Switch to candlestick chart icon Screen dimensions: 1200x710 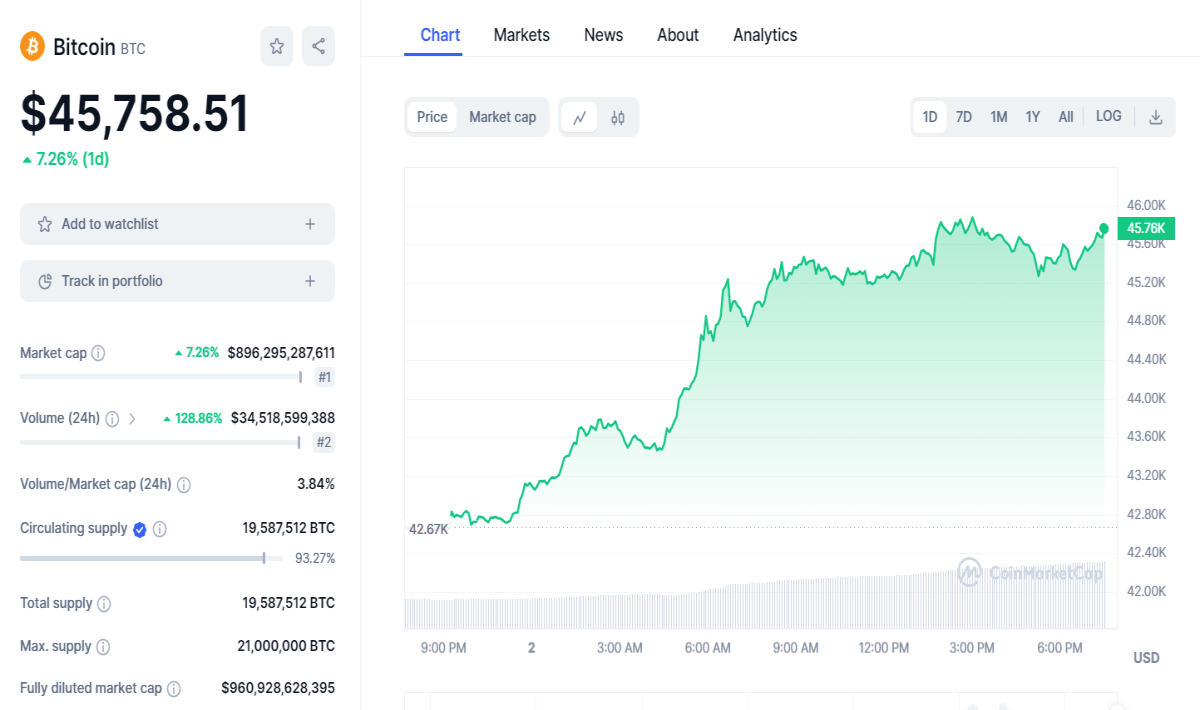click(618, 117)
